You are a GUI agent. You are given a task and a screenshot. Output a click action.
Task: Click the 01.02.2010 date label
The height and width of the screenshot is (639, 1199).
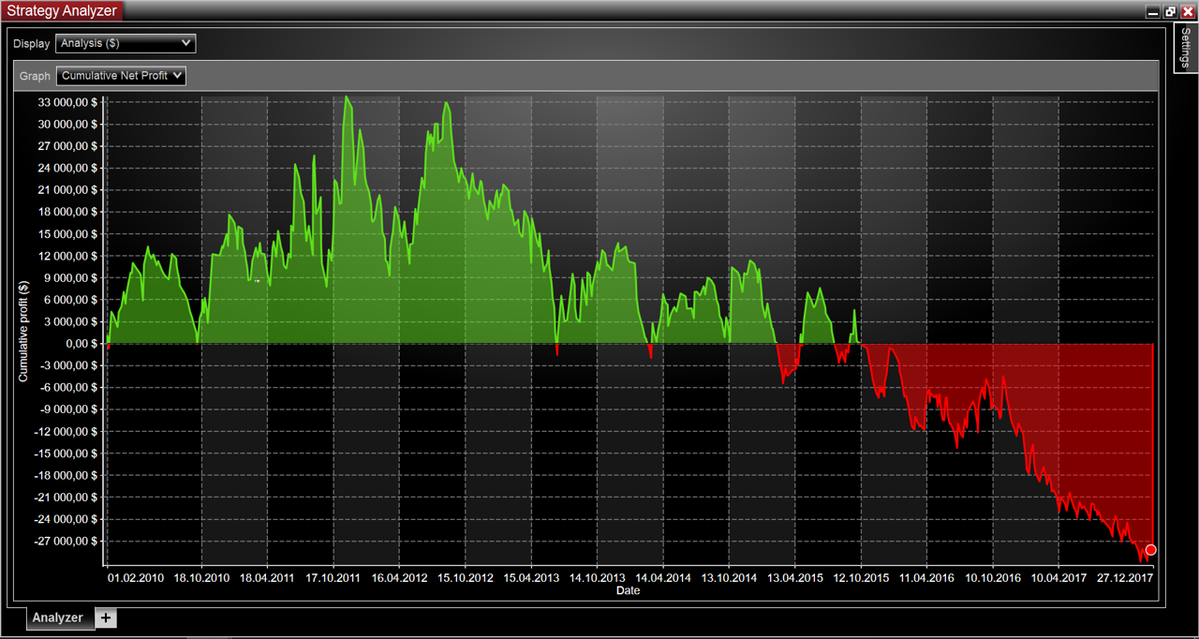tap(135, 578)
